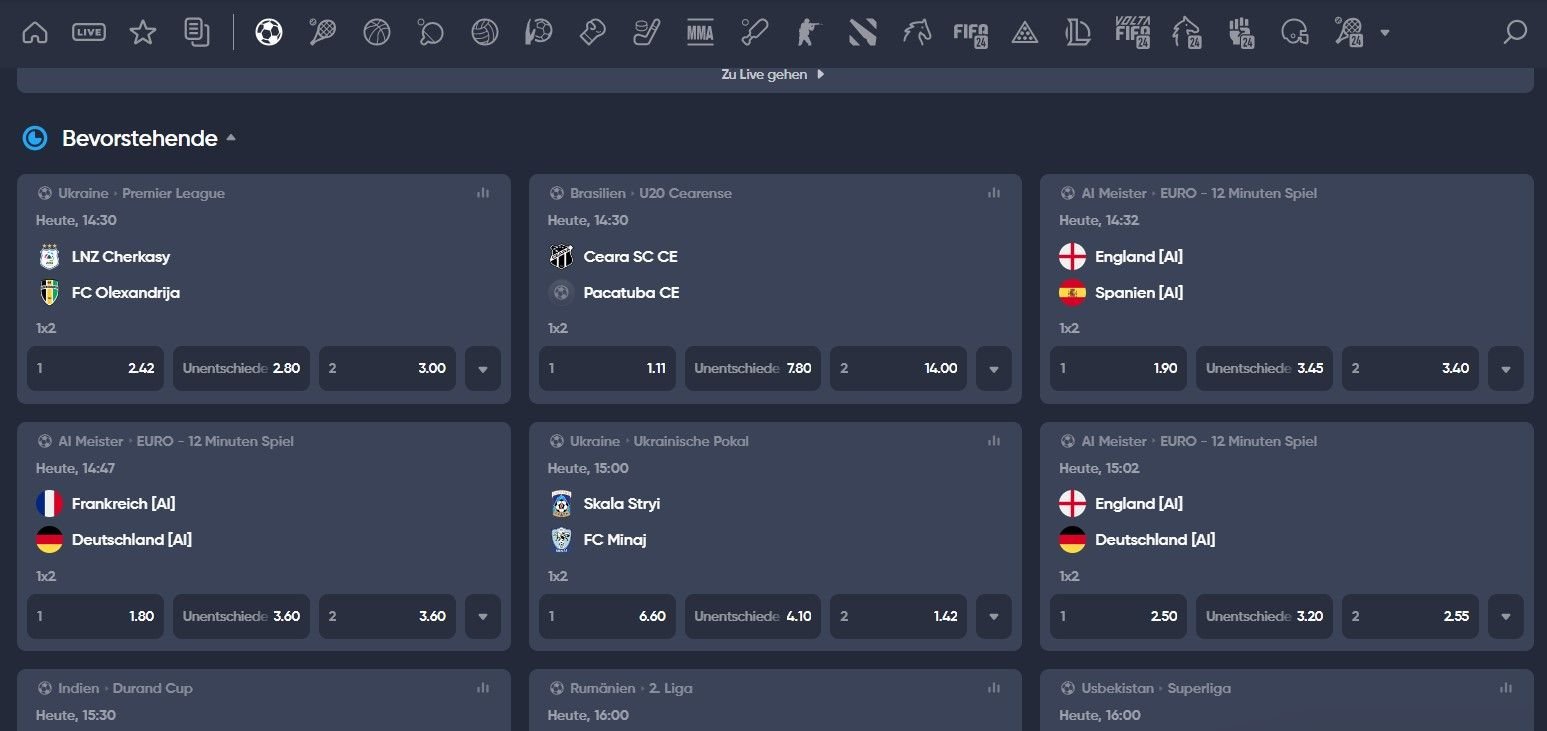Select the Volta FIFA 24 icon
Screen dimensions: 1547x731
1133,33
